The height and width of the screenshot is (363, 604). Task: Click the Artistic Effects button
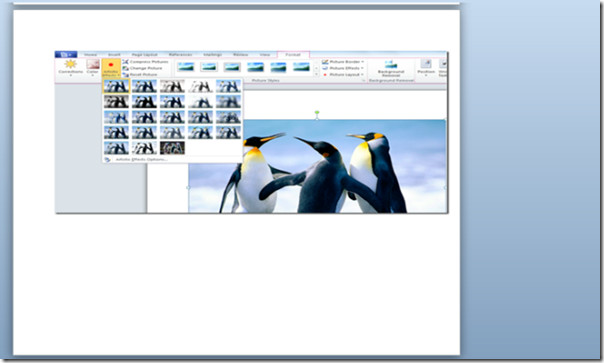[111, 68]
